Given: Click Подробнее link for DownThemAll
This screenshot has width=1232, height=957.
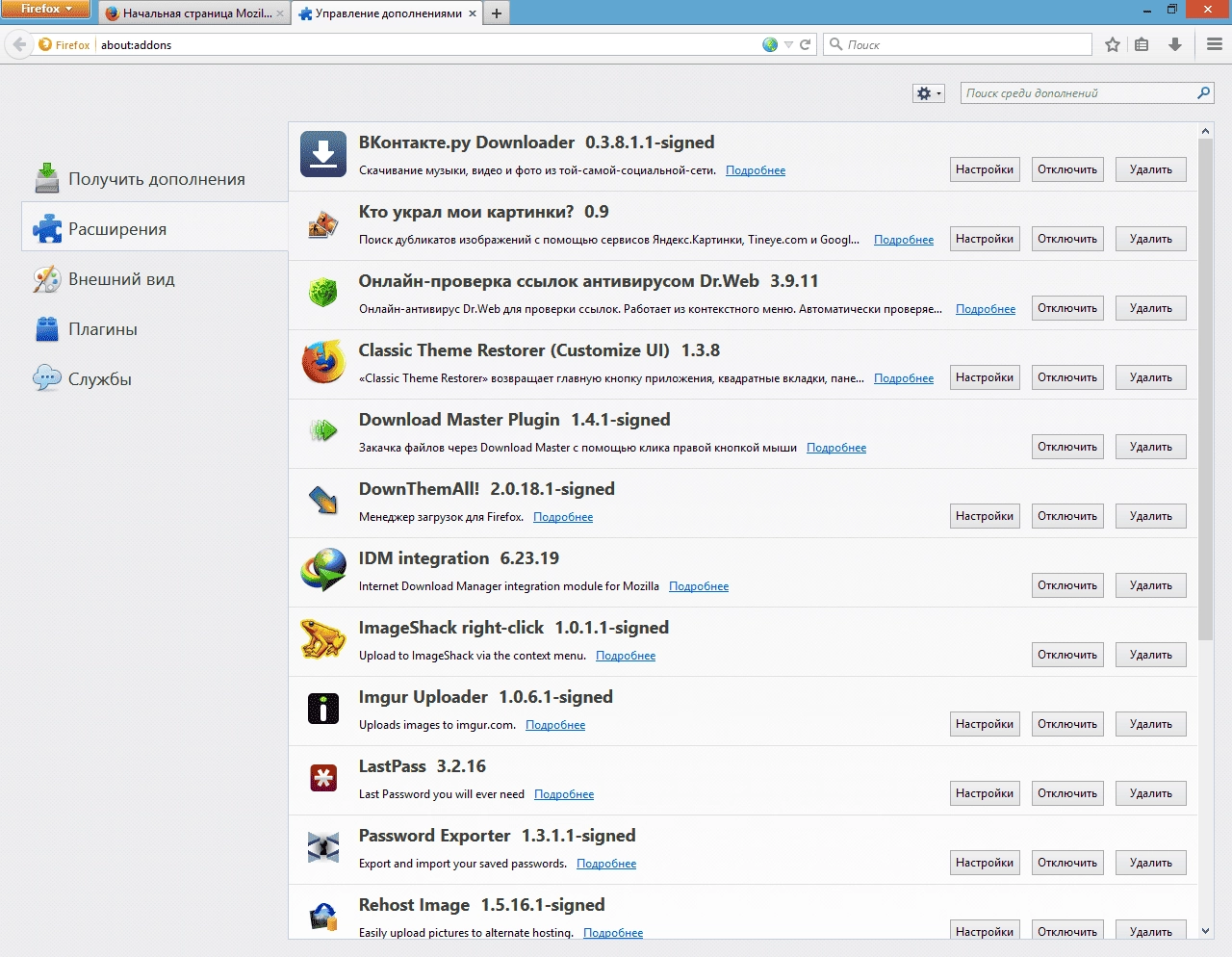Looking at the screenshot, I should [563, 517].
